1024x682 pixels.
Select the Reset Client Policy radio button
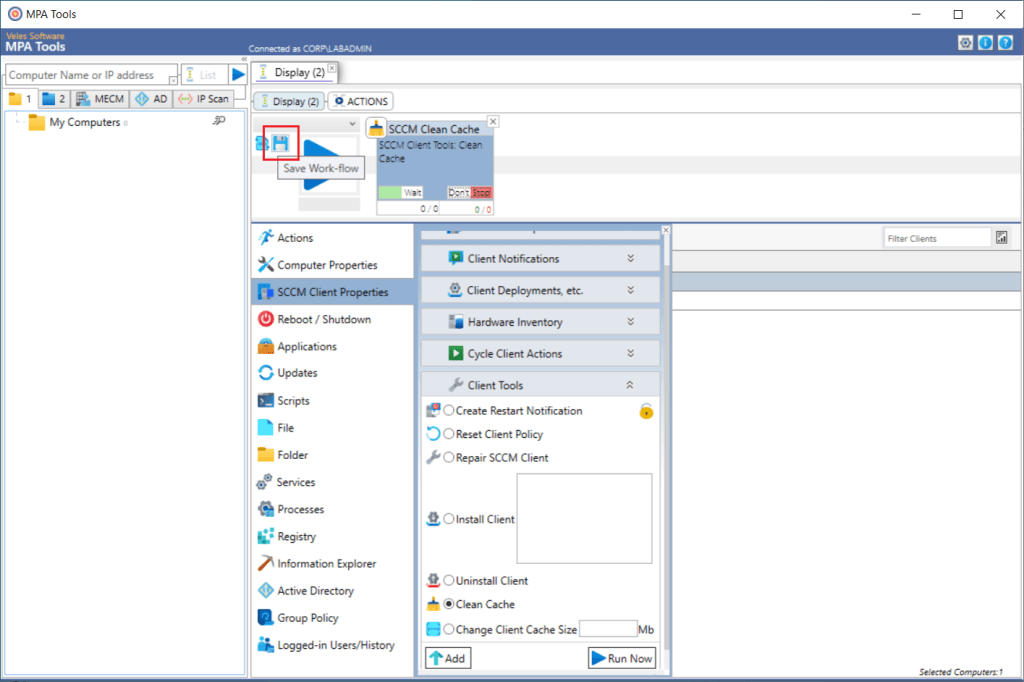click(x=449, y=434)
